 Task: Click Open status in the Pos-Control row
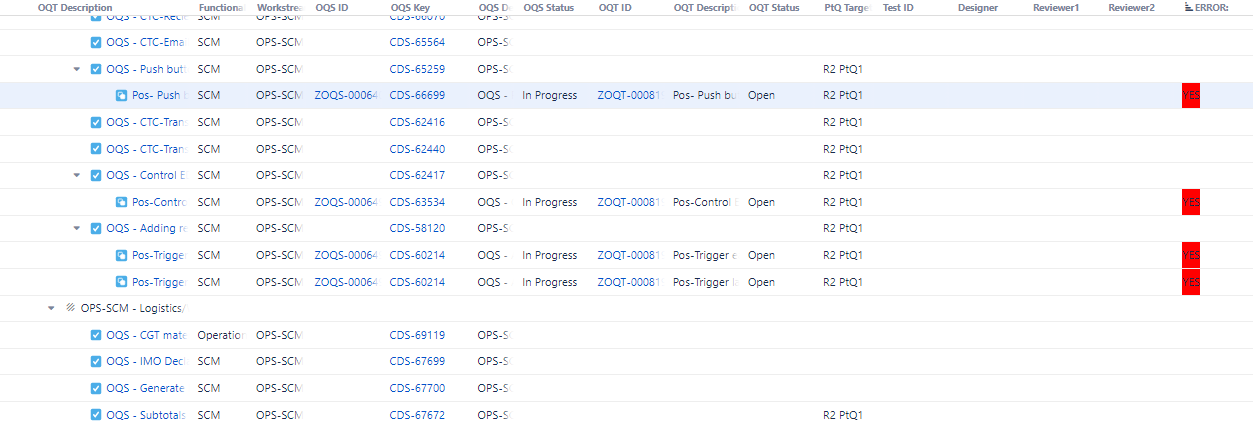coord(761,202)
